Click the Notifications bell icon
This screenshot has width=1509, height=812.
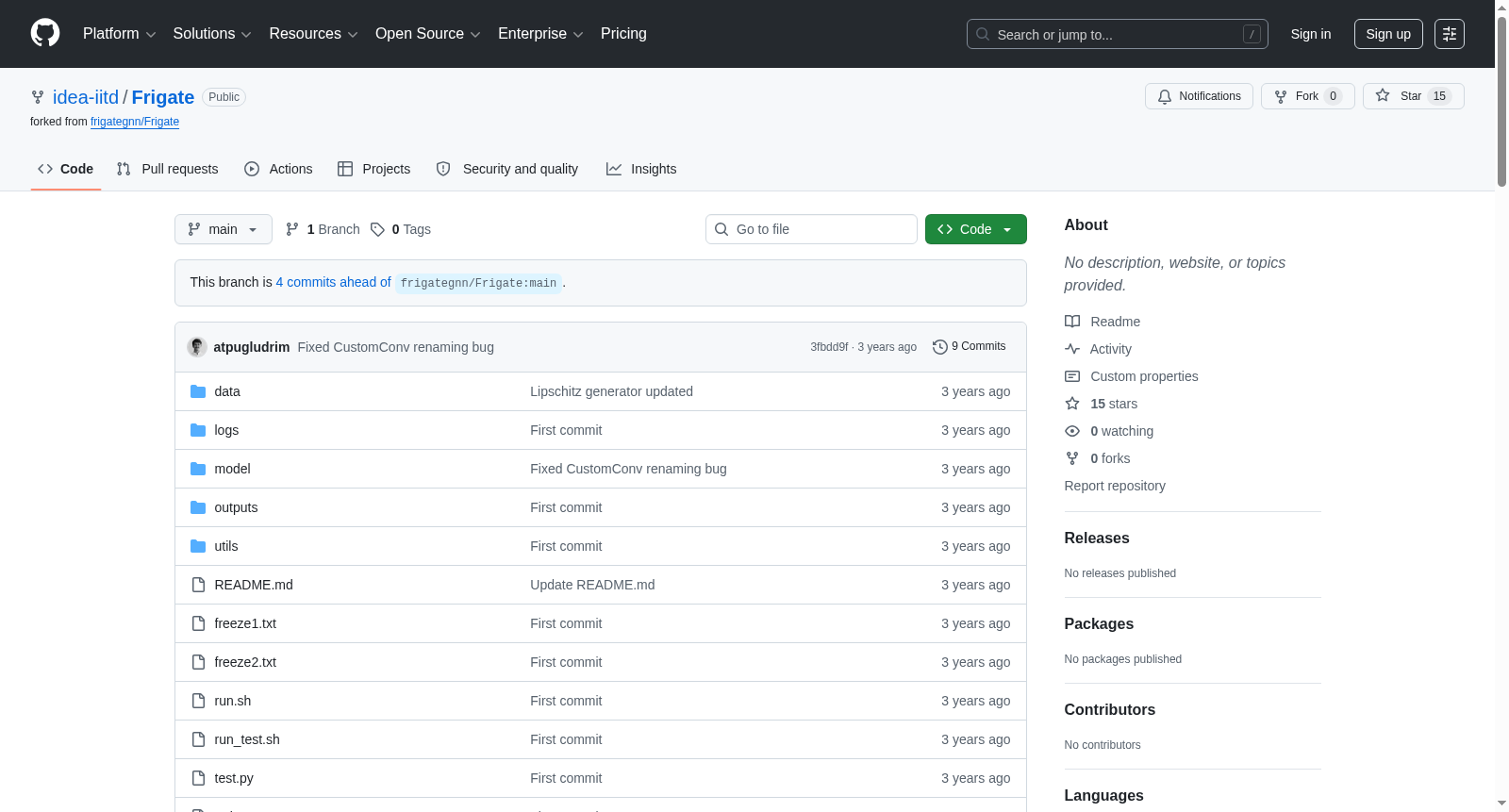[x=1165, y=96]
